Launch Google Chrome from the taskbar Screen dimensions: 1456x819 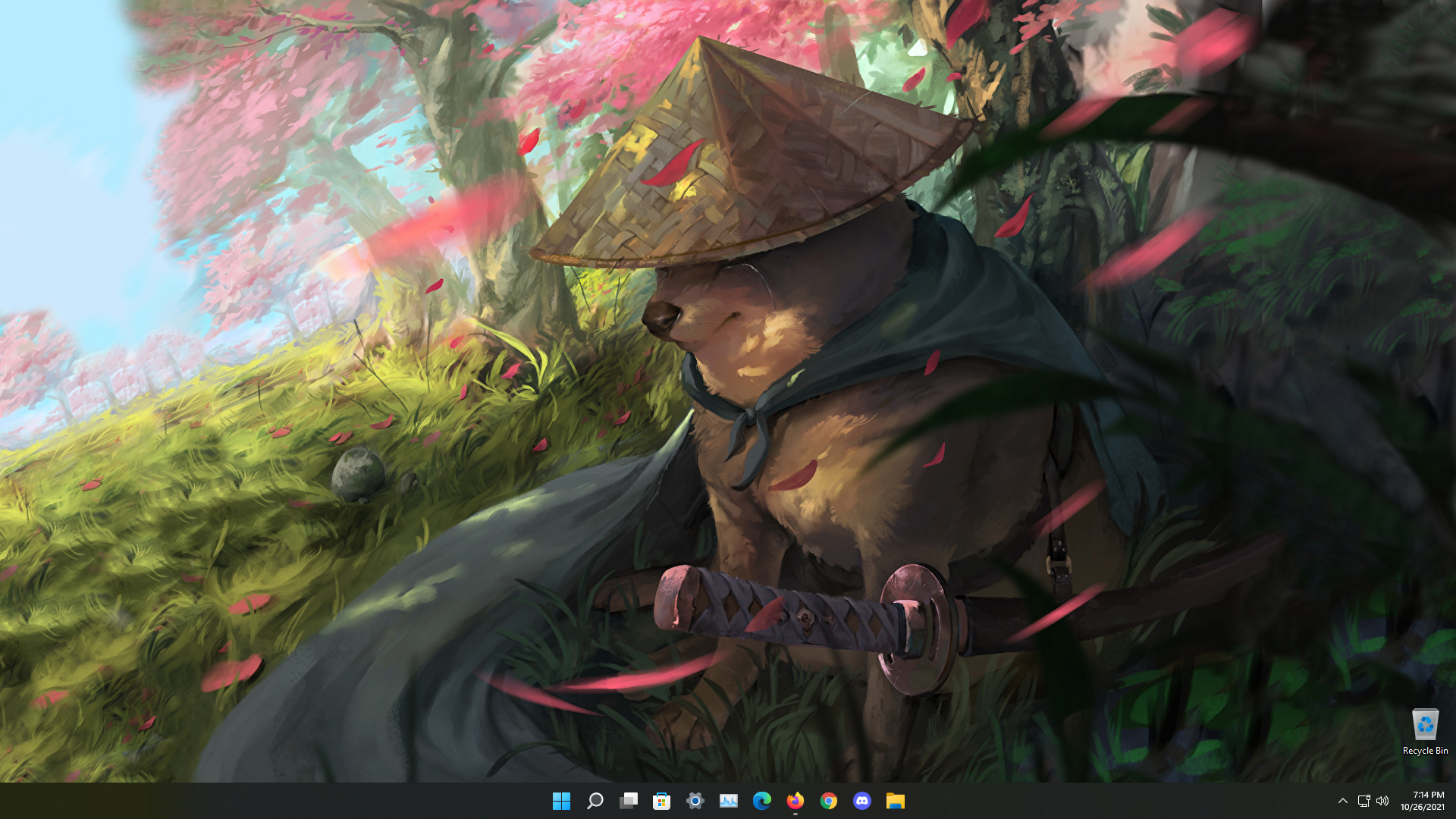pos(829,801)
